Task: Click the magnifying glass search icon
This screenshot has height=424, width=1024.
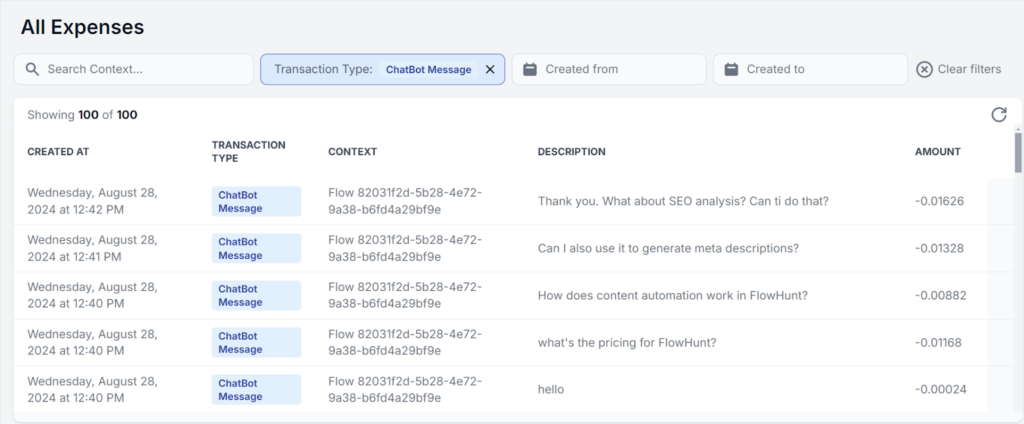Action: coord(32,70)
